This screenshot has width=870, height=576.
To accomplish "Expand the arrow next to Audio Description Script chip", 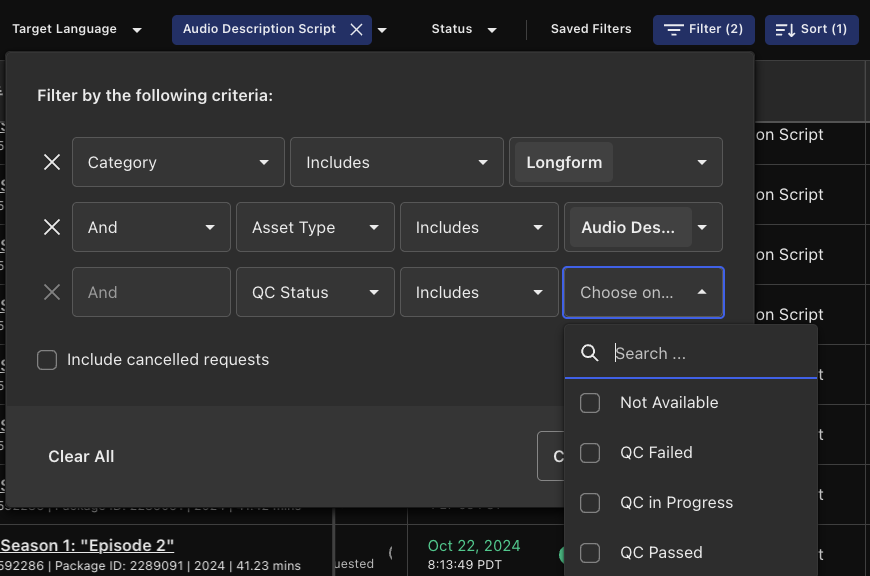I will point(382,30).
